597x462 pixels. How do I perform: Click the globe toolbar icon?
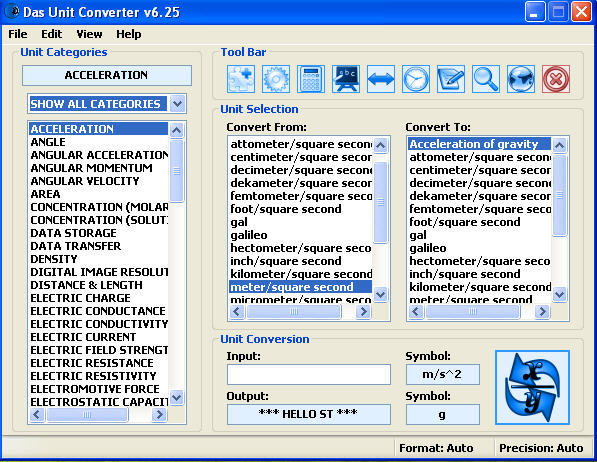pyautogui.click(x=521, y=79)
